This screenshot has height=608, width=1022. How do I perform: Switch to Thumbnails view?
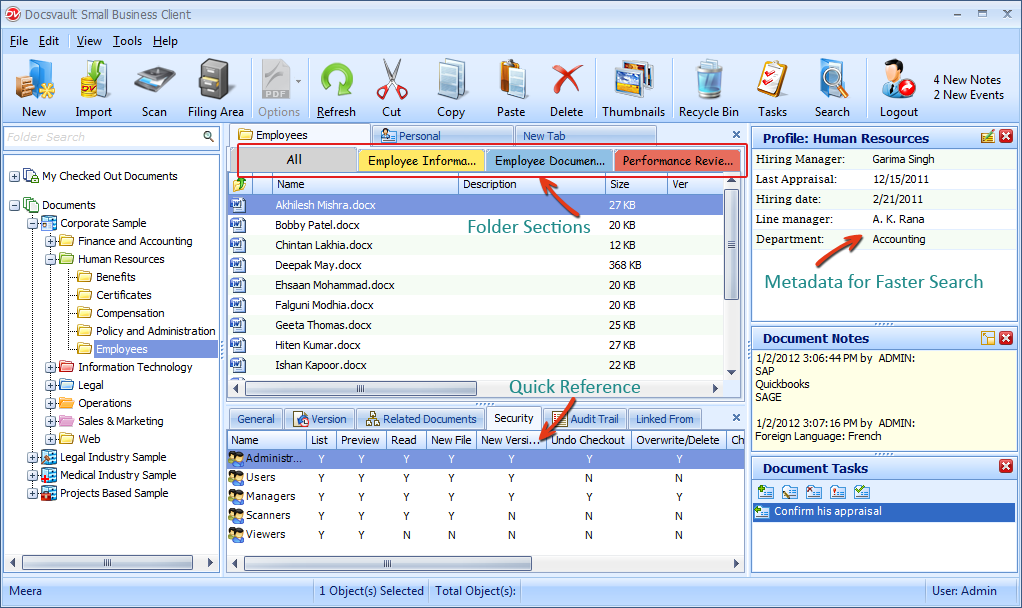point(634,88)
